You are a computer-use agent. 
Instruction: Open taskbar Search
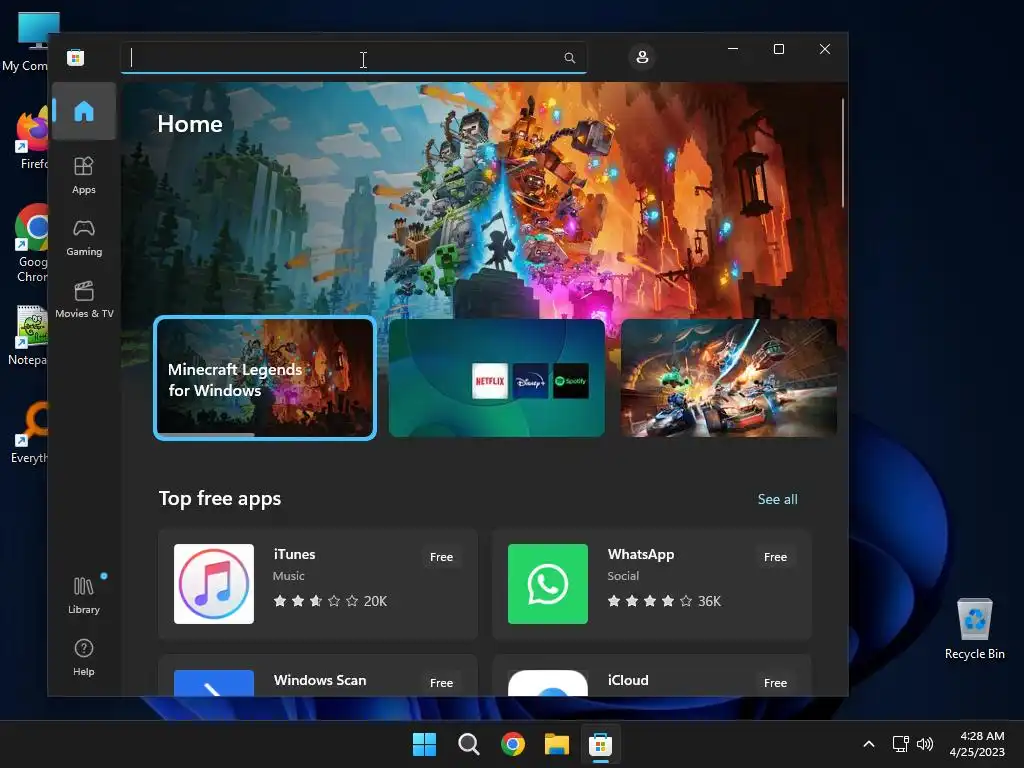click(x=468, y=744)
